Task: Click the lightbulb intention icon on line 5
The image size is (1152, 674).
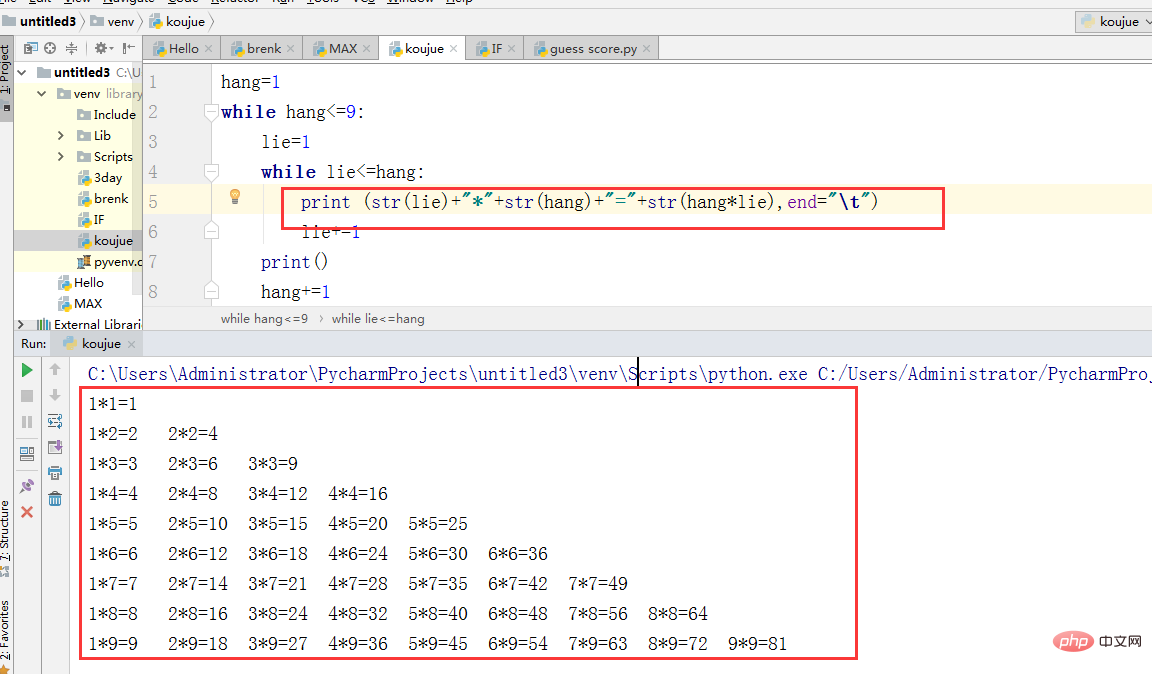Action: click(x=235, y=196)
